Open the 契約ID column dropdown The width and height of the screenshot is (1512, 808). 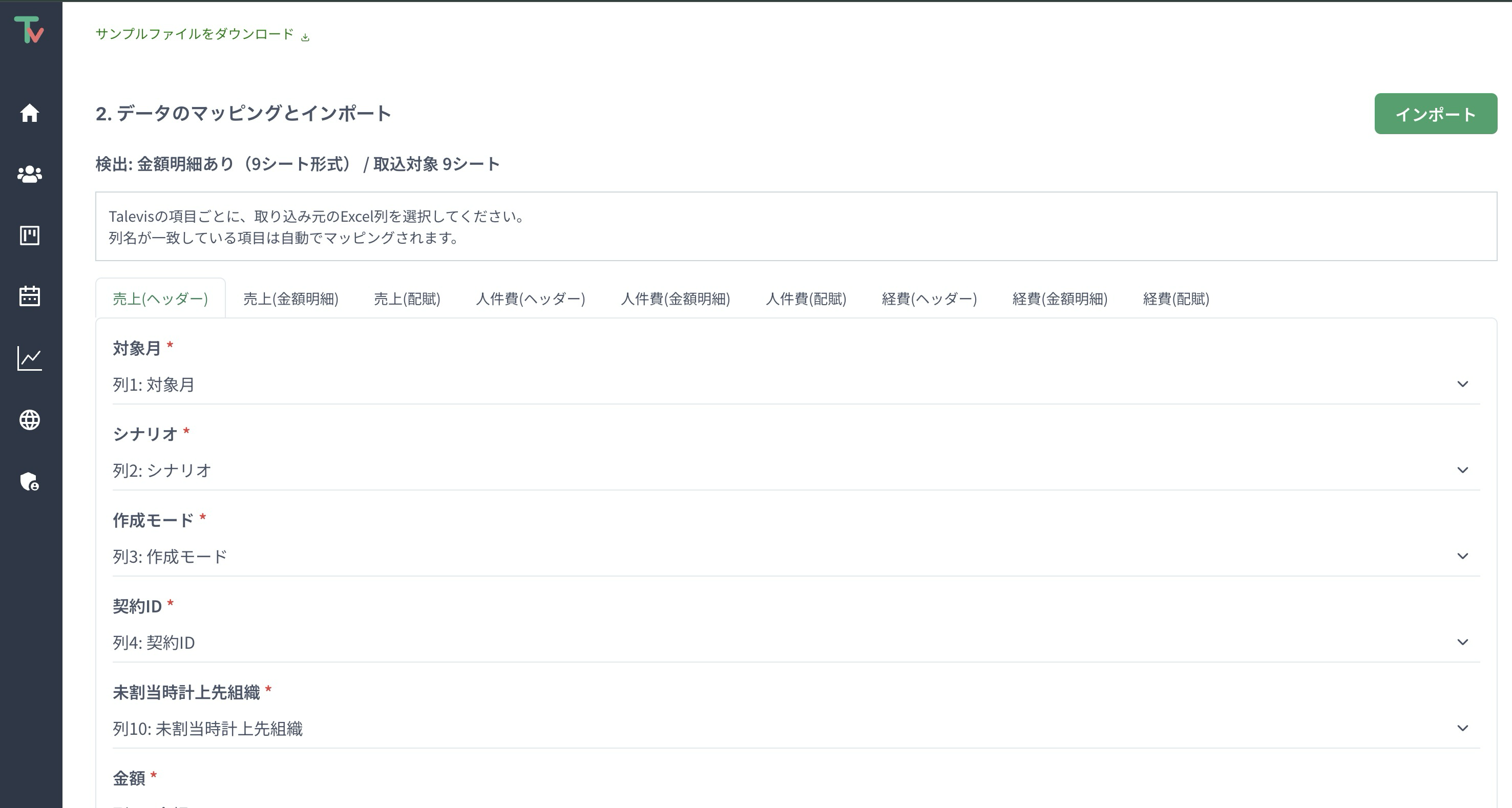click(796, 643)
